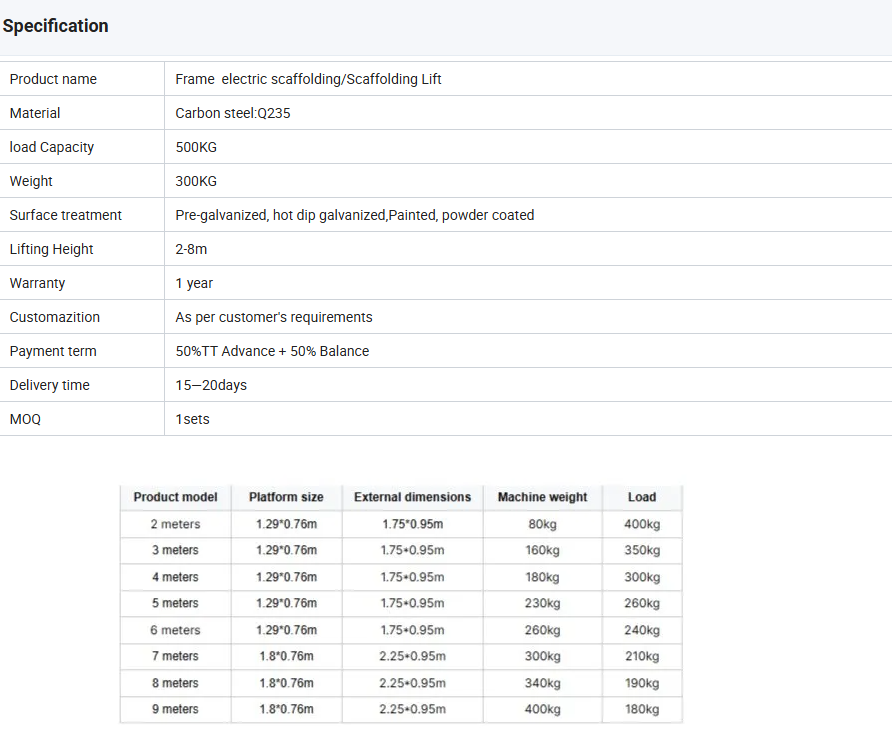Click the 'Platform size' column header

click(286, 497)
